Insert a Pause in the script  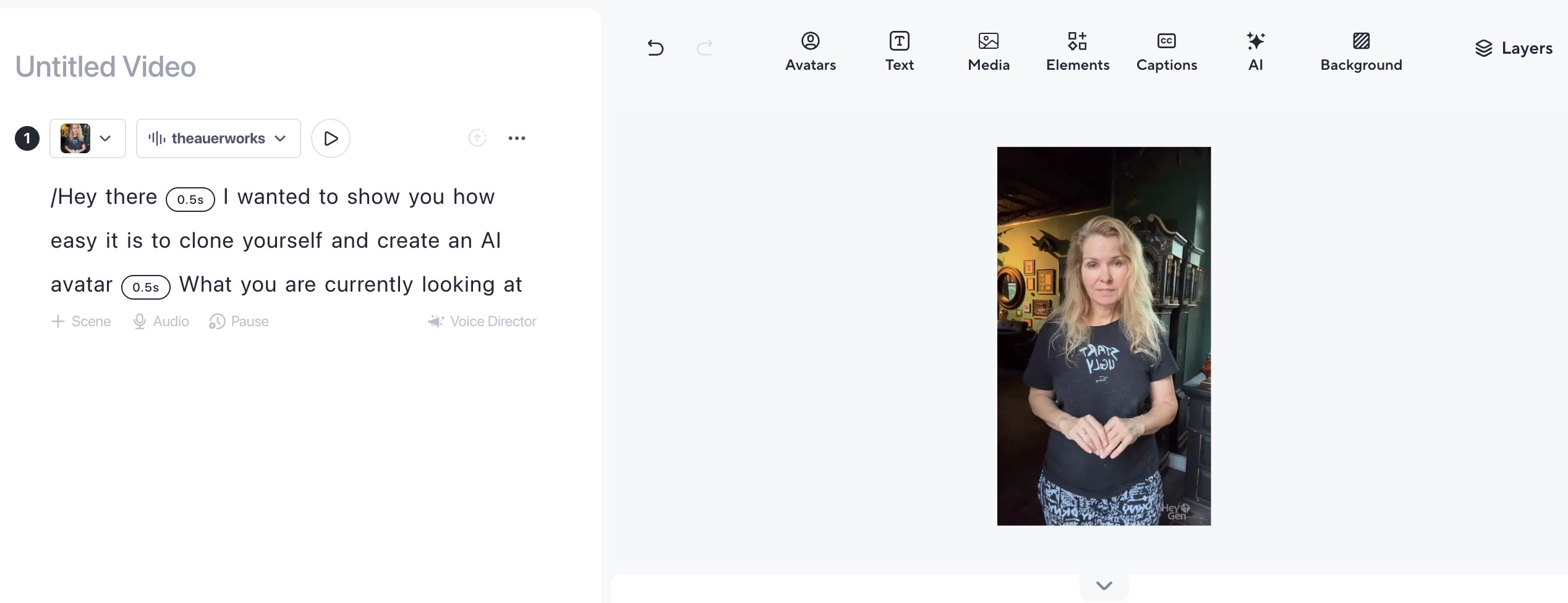[x=239, y=321]
